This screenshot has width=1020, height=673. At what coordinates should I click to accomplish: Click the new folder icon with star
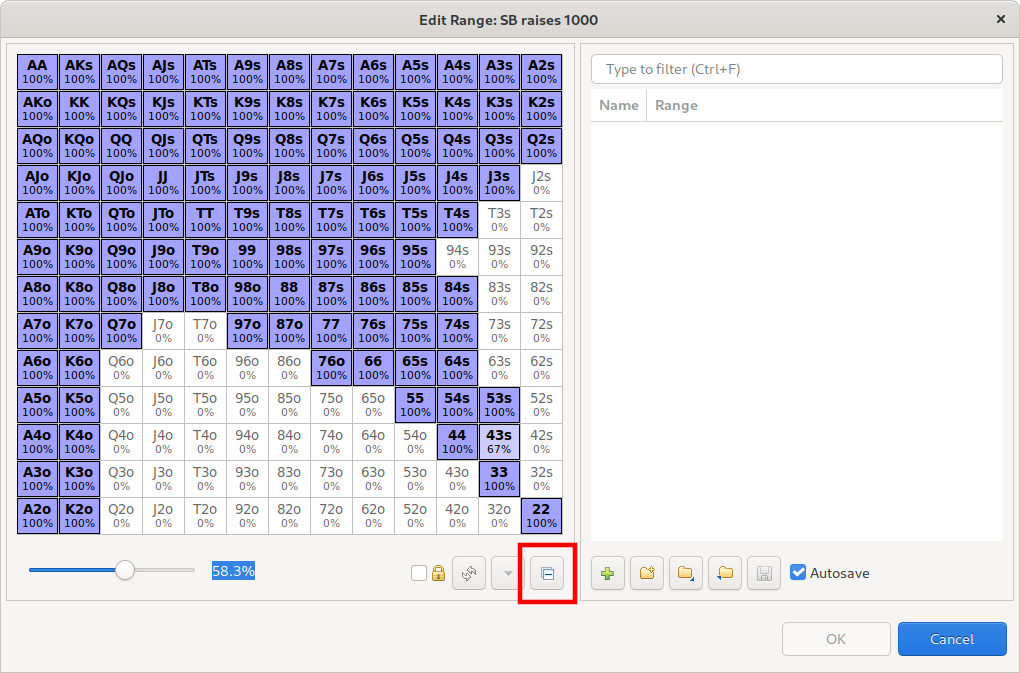coord(647,573)
